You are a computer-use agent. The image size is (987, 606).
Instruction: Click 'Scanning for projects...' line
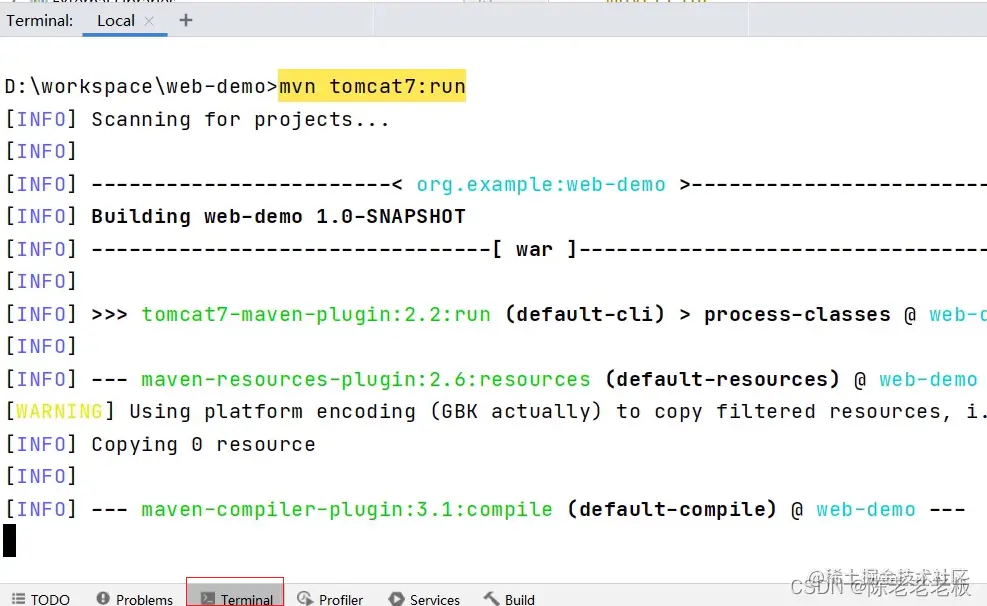click(240, 119)
